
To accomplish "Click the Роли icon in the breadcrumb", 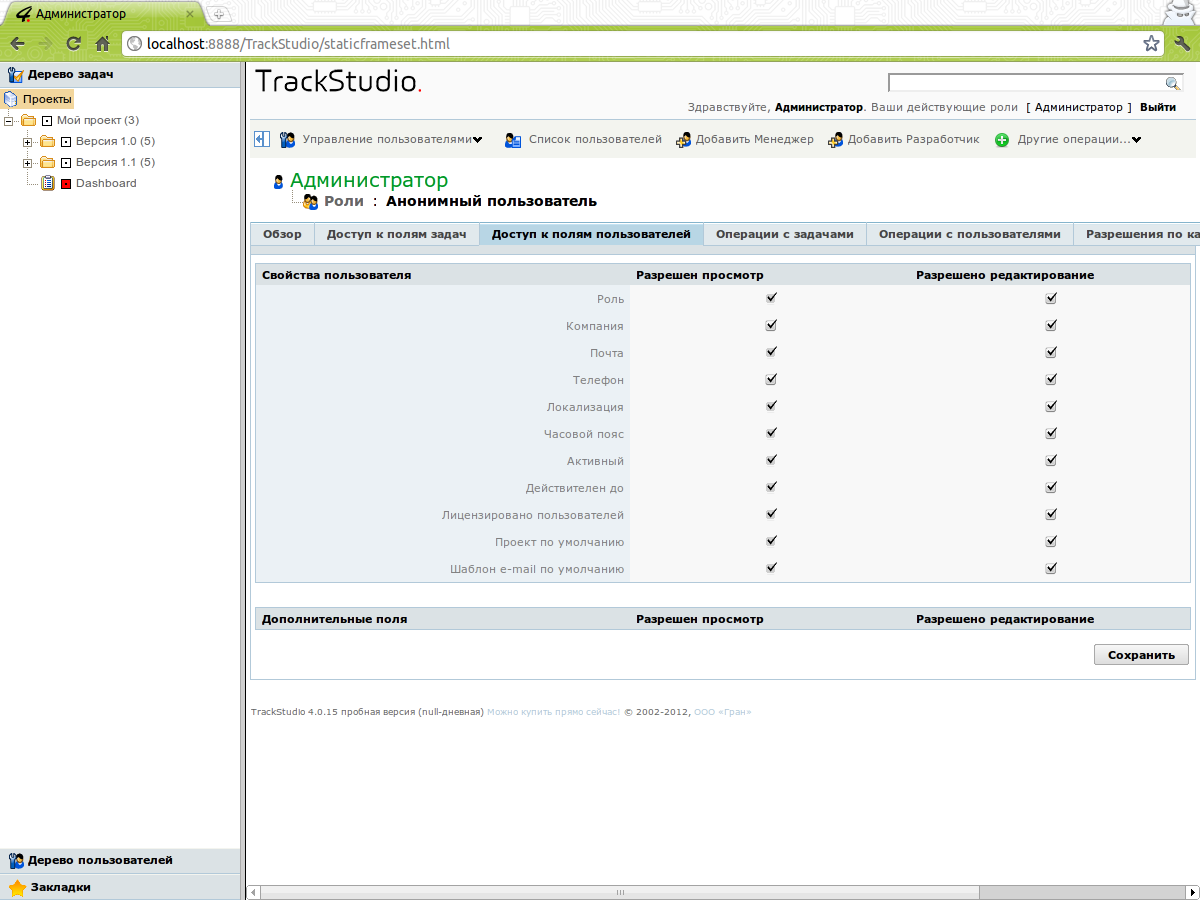I will (x=311, y=202).
